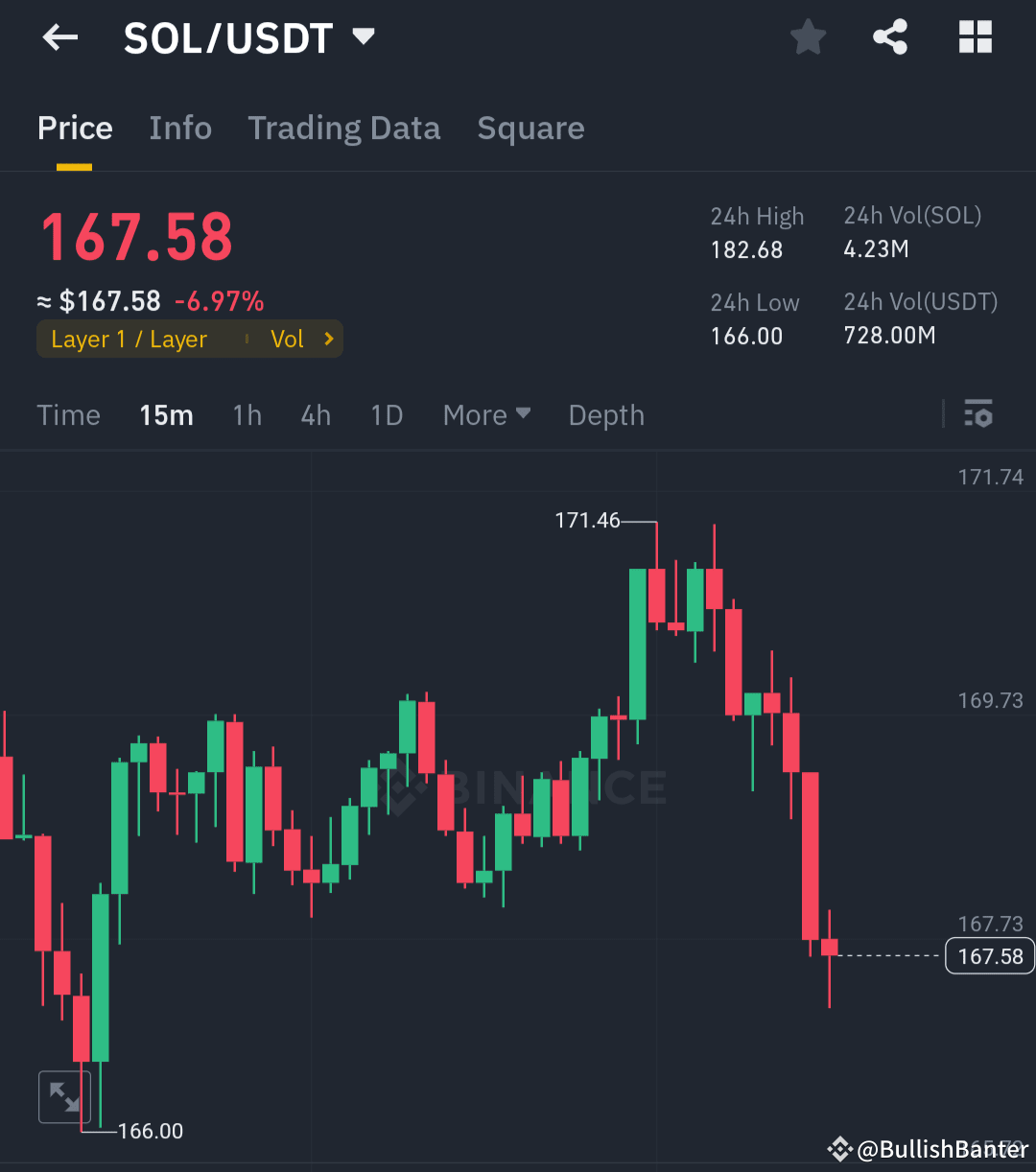Image resolution: width=1036 pixels, height=1172 pixels.
Task: Expand the More timeframes dropdown
Action: pyautogui.click(x=486, y=414)
